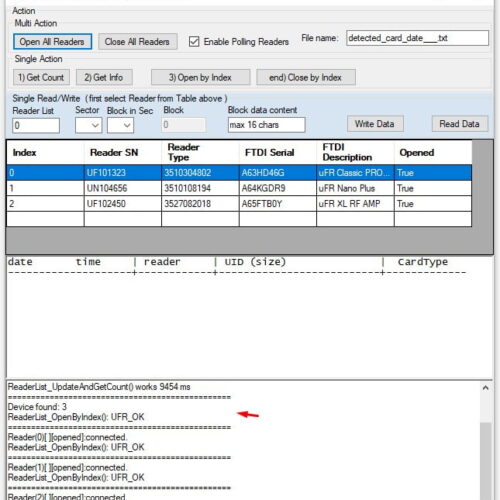This screenshot has width=500, height=500.
Task: Click the FTDI serial A65FTB0Y
Action: [278, 204]
